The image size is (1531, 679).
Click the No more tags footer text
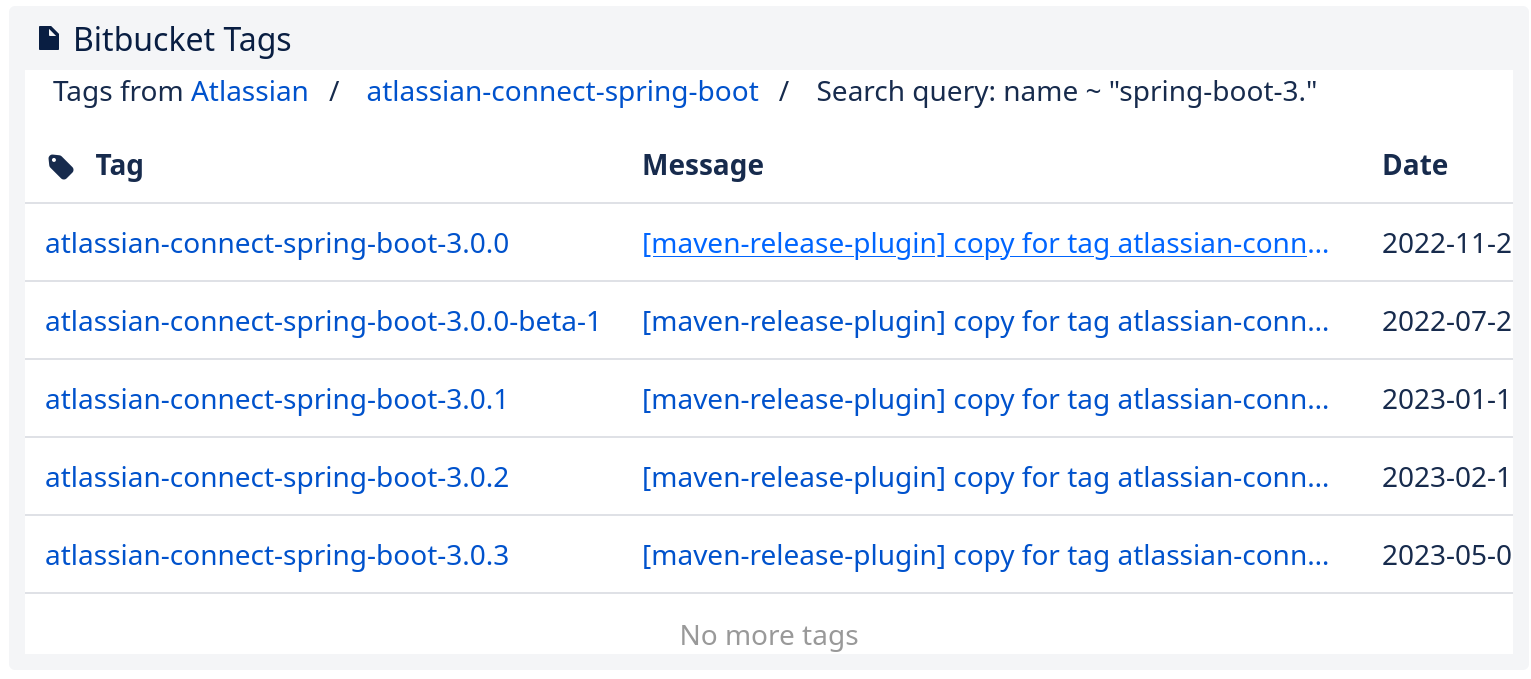point(768,635)
